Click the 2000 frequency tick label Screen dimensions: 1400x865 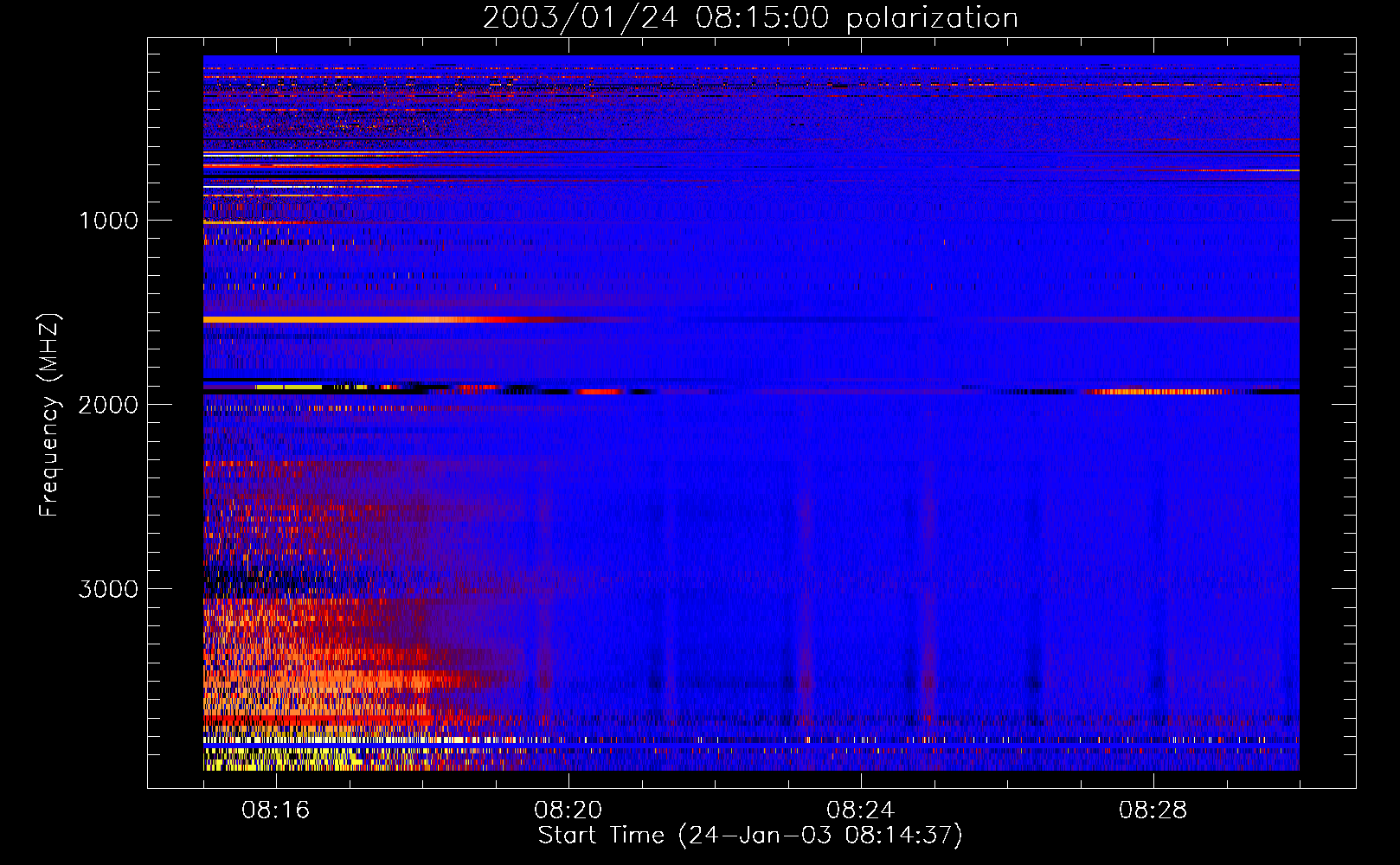tap(108, 405)
